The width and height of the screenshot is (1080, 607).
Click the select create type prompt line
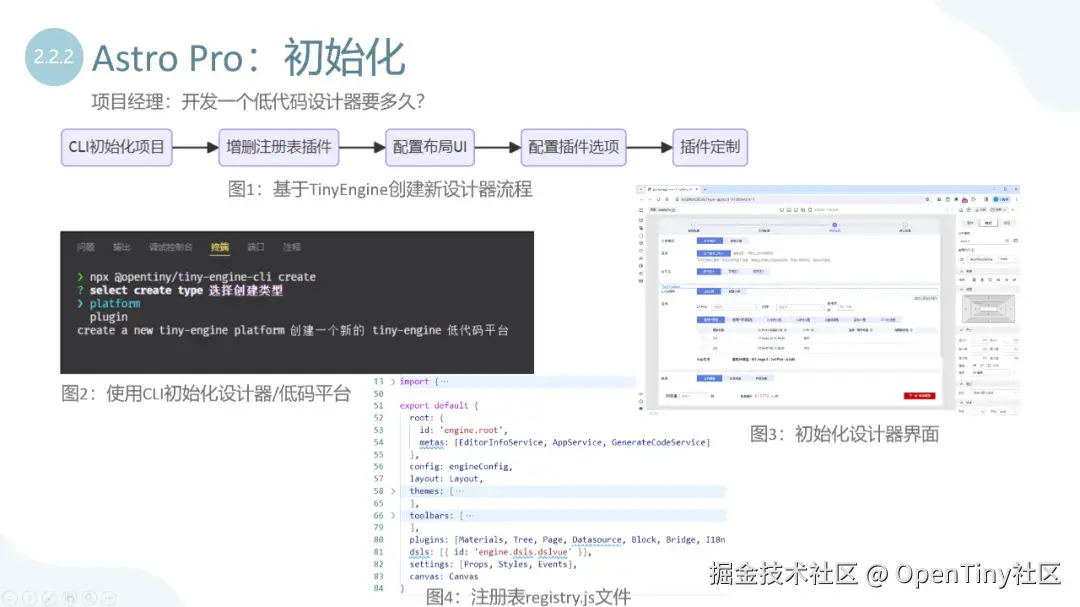point(186,290)
